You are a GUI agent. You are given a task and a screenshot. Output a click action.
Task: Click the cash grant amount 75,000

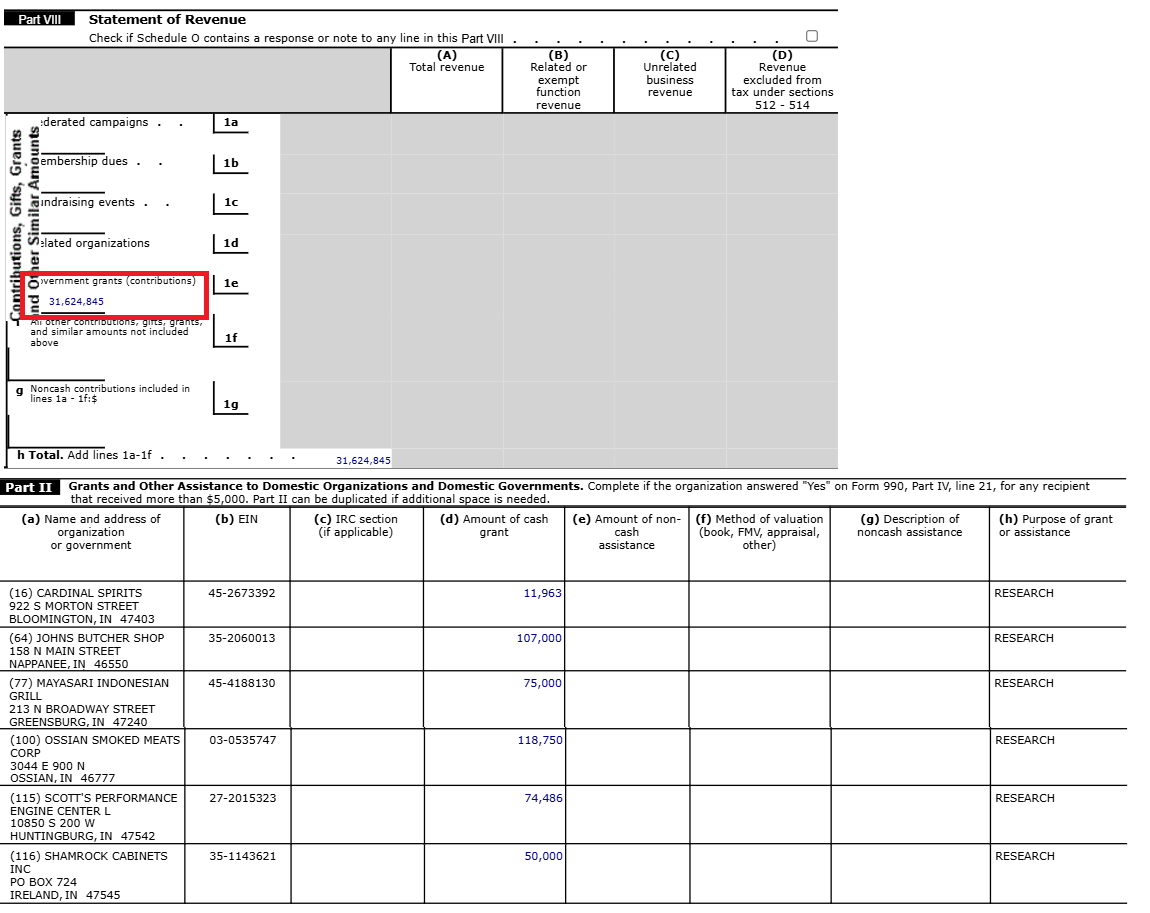(x=542, y=683)
